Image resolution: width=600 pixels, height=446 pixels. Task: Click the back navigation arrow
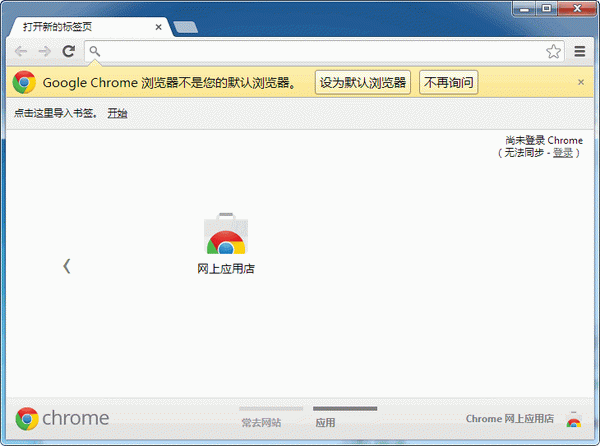coord(21,51)
